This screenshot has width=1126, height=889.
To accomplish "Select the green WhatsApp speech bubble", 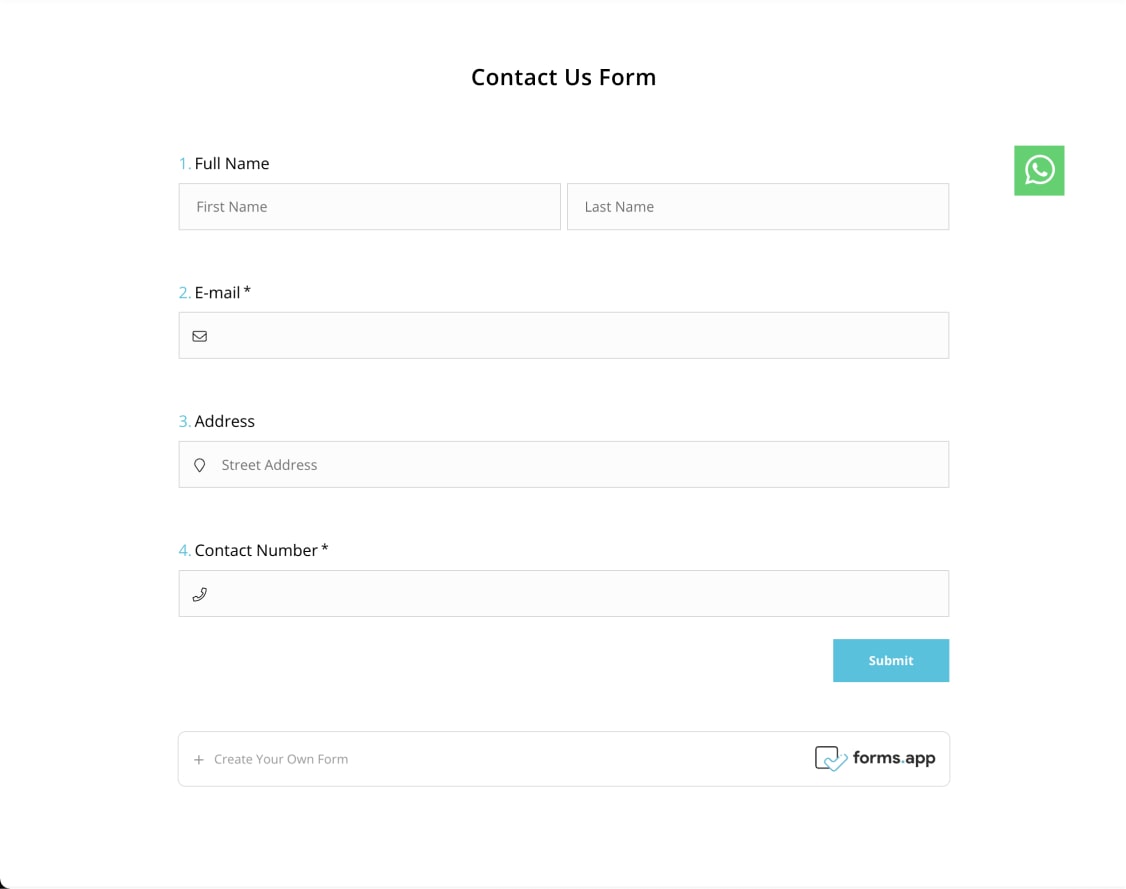I will point(1039,170).
